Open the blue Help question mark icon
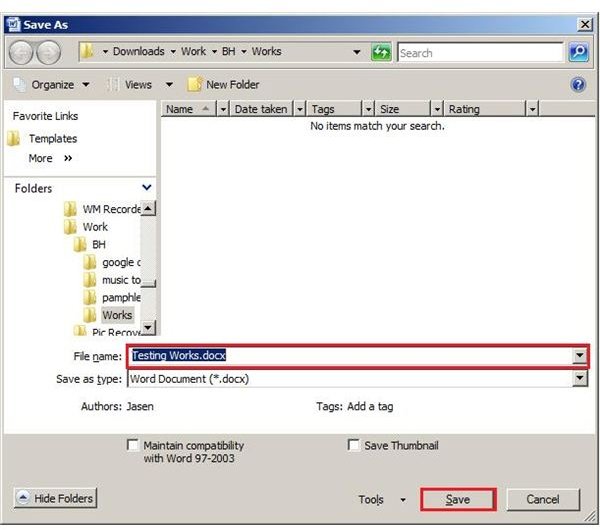This screenshot has width=600, height=530. point(578,84)
